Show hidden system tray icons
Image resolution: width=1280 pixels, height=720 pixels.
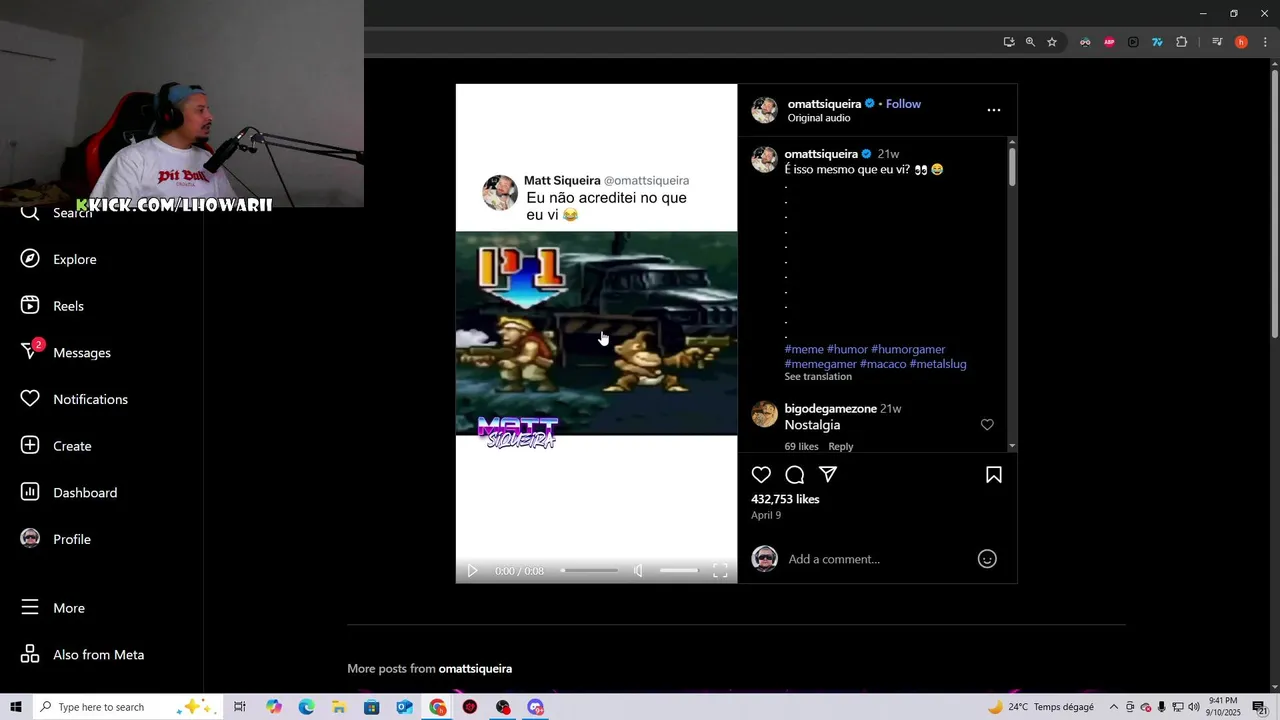pyautogui.click(x=1114, y=707)
